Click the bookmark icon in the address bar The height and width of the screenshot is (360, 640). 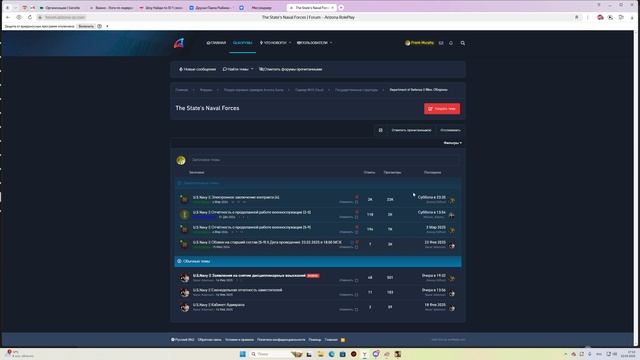tap(577, 17)
